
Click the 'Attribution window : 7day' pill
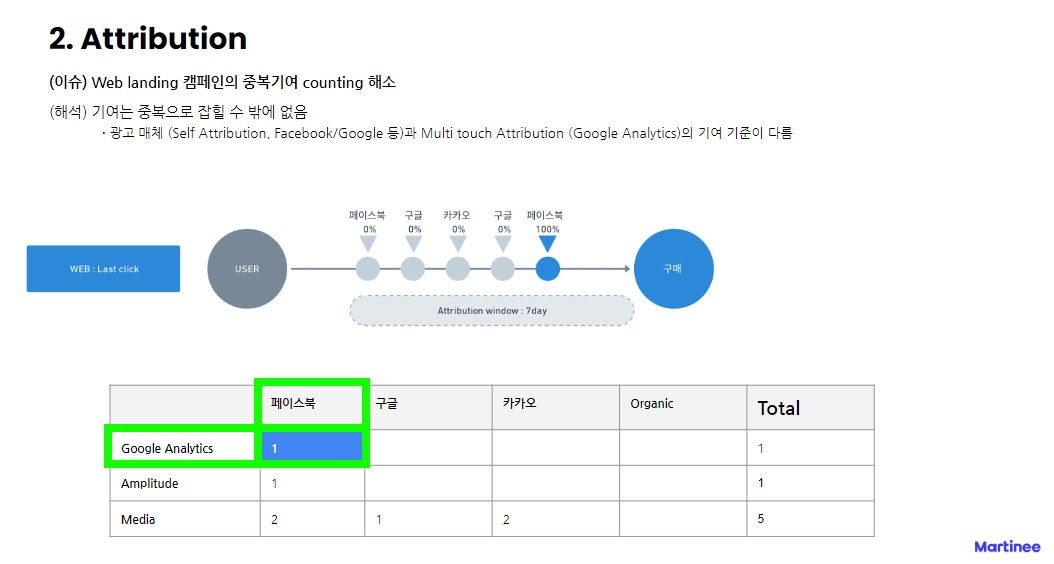tap(492, 311)
